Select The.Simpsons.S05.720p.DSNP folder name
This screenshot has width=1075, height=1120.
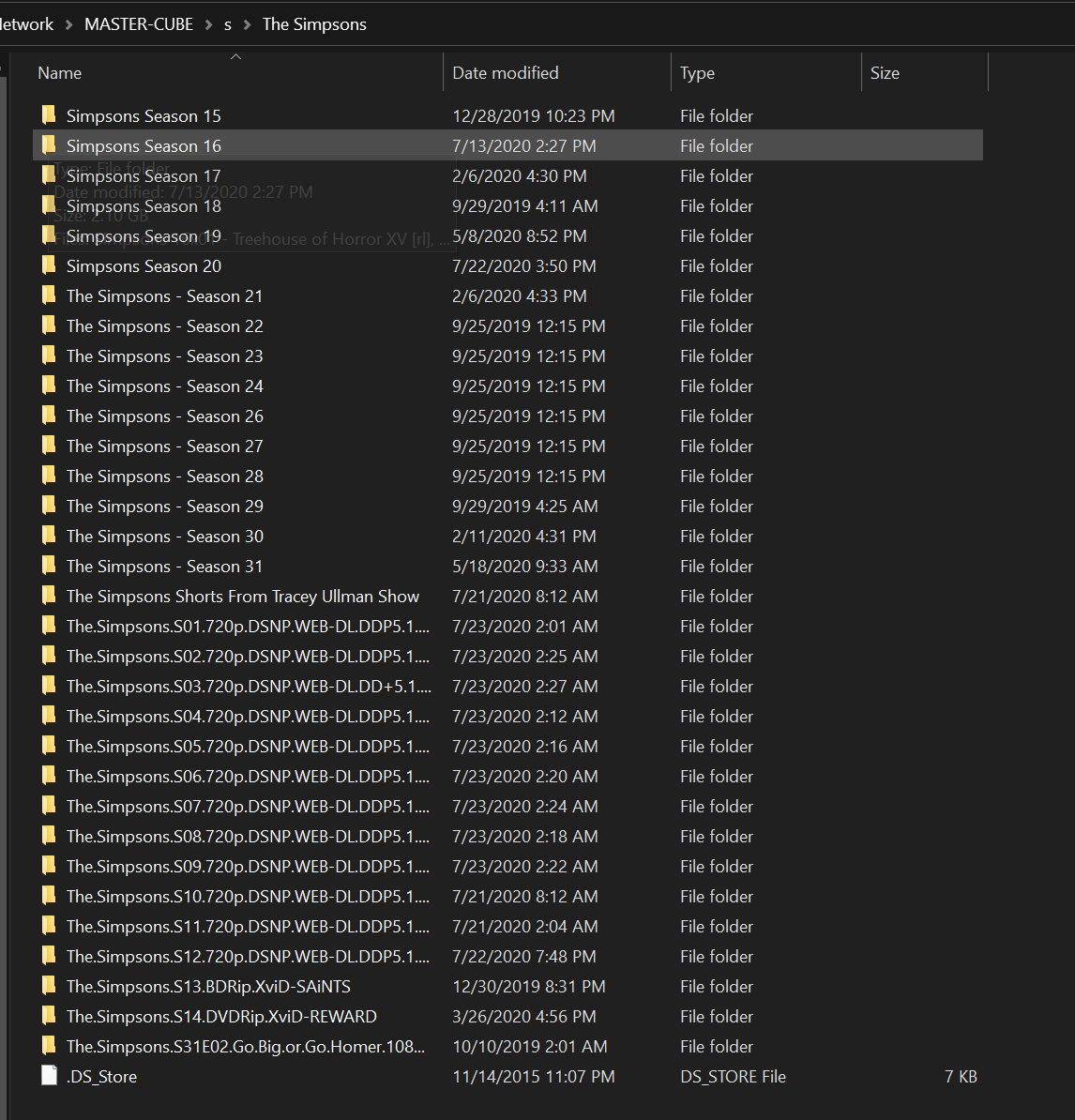[248, 746]
